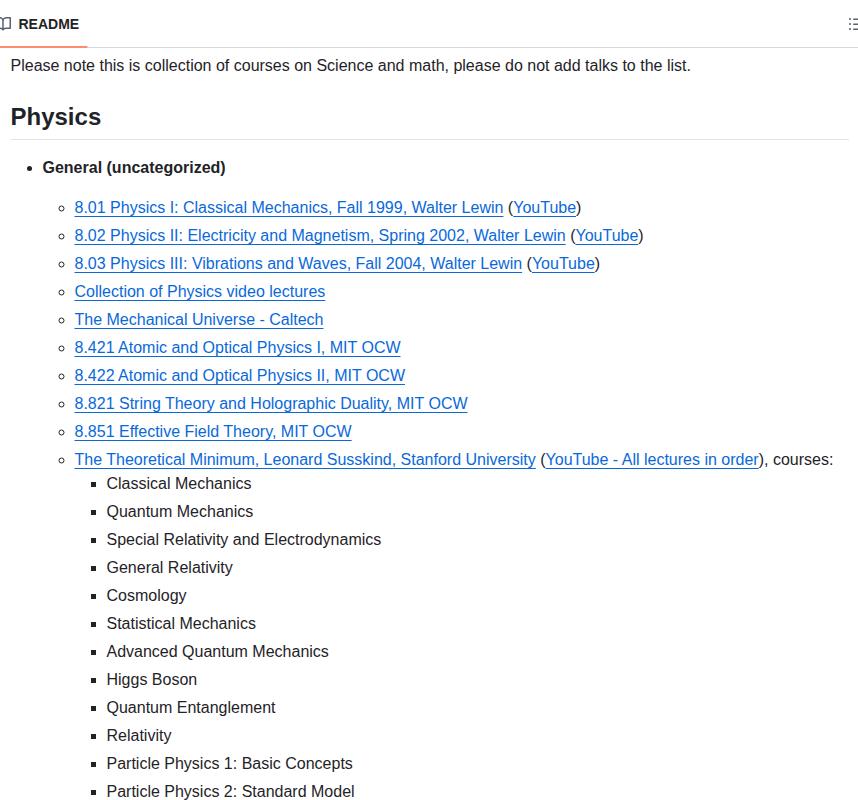Open YouTube link for 8.01 Physics I

click(x=545, y=208)
